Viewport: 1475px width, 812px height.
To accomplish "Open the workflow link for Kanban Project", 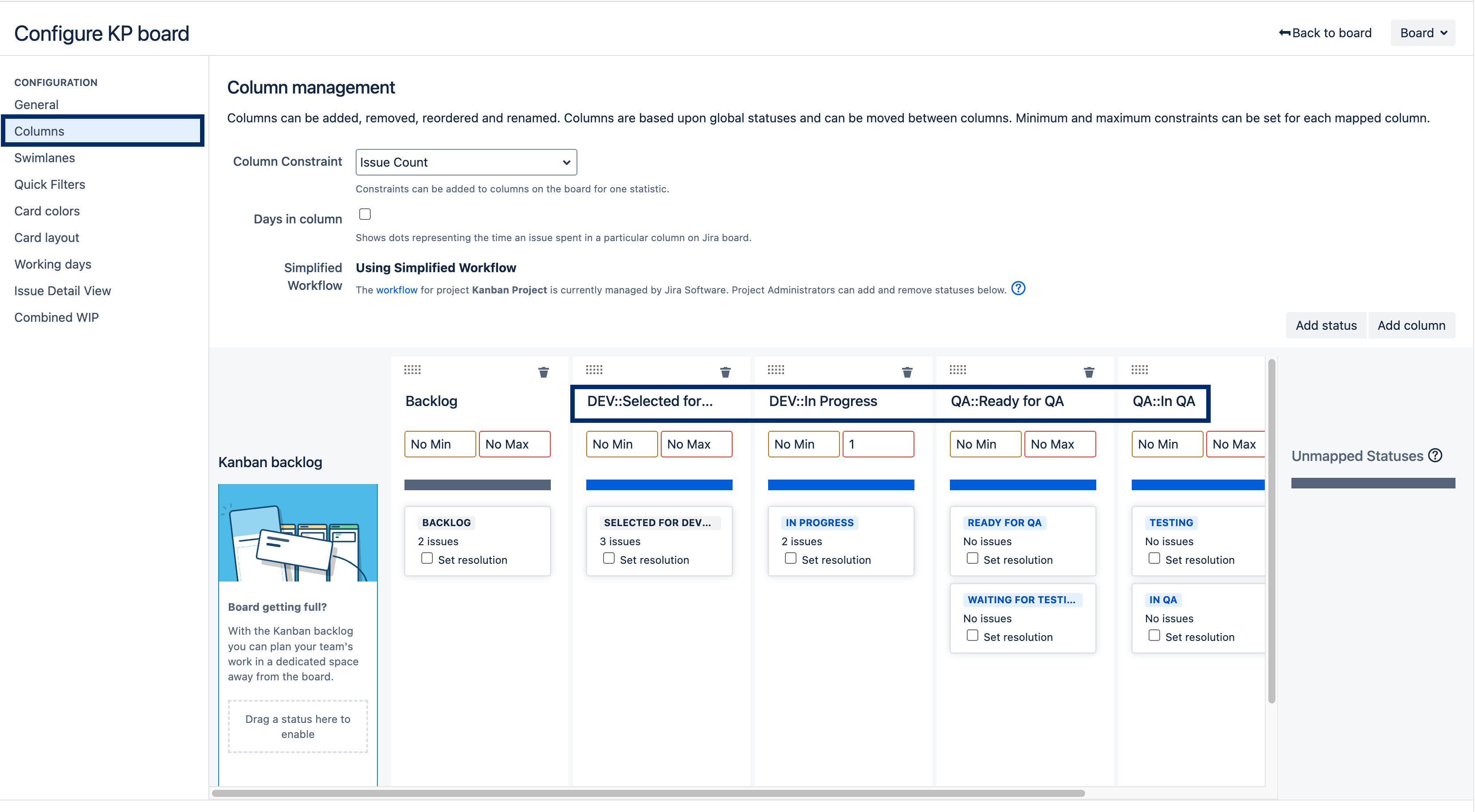I will pos(397,290).
